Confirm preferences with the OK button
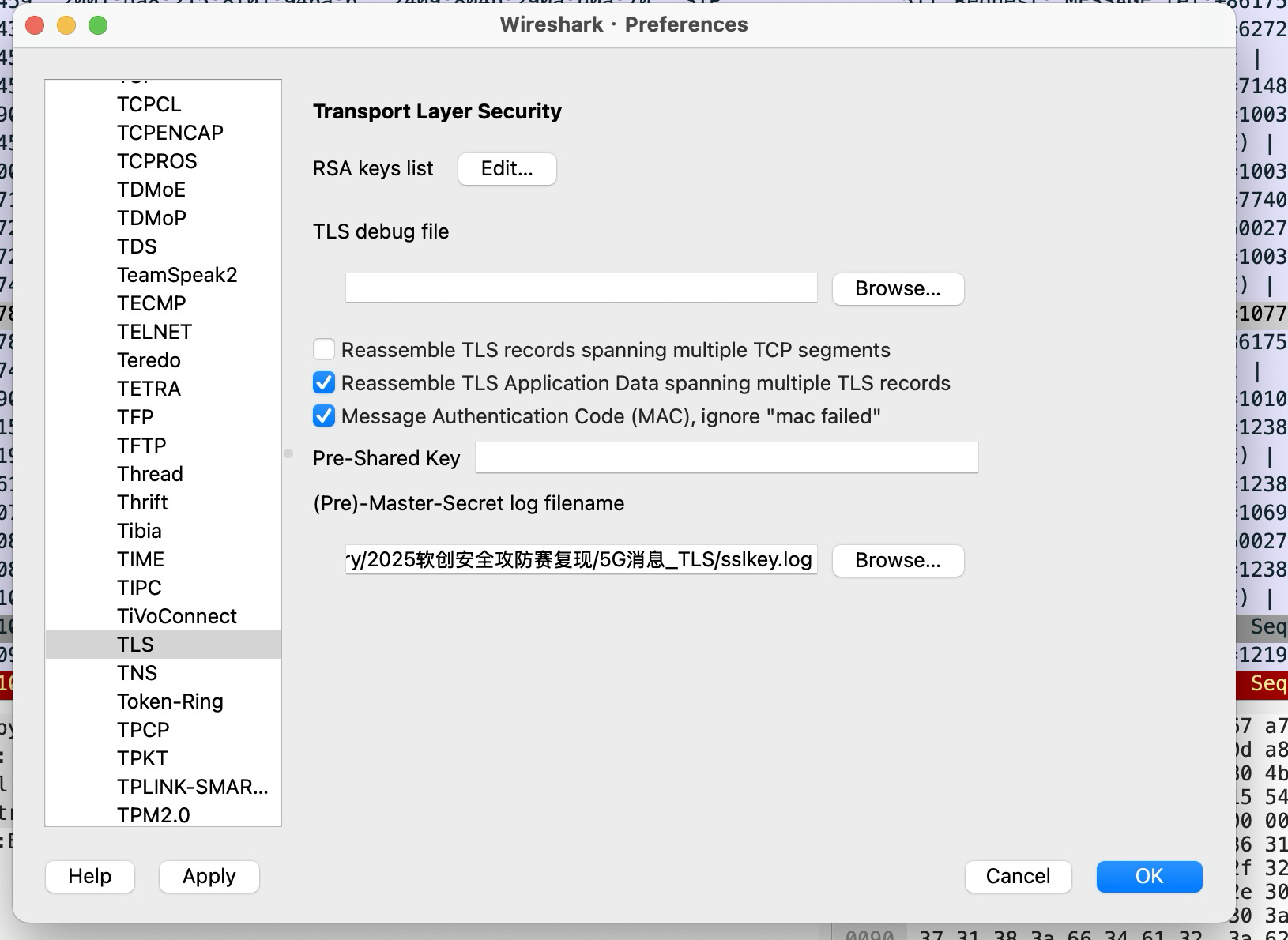This screenshot has width=1288, height=940. [x=1149, y=877]
